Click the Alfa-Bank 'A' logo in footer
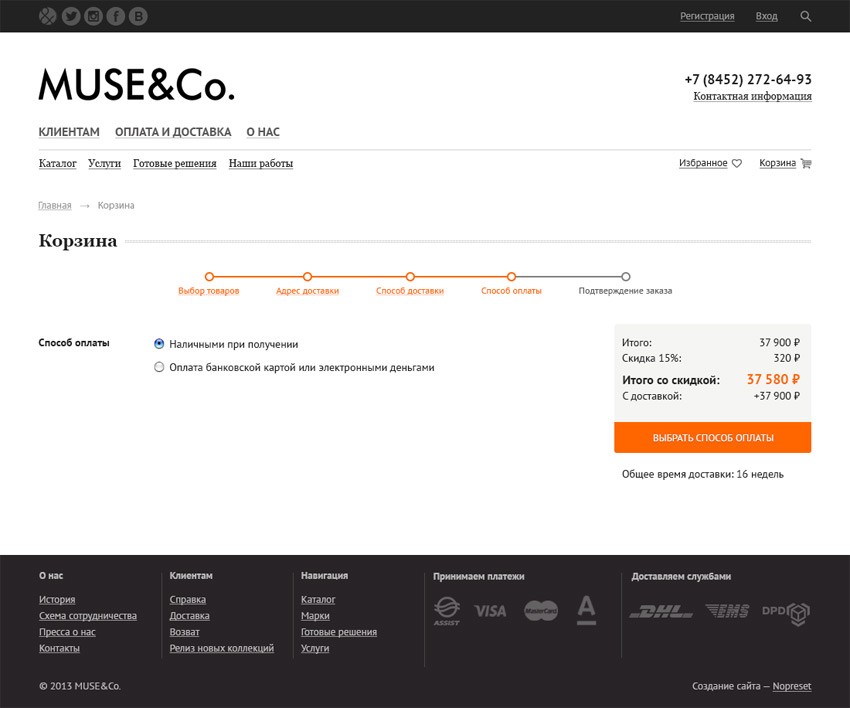 click(587, 609)
